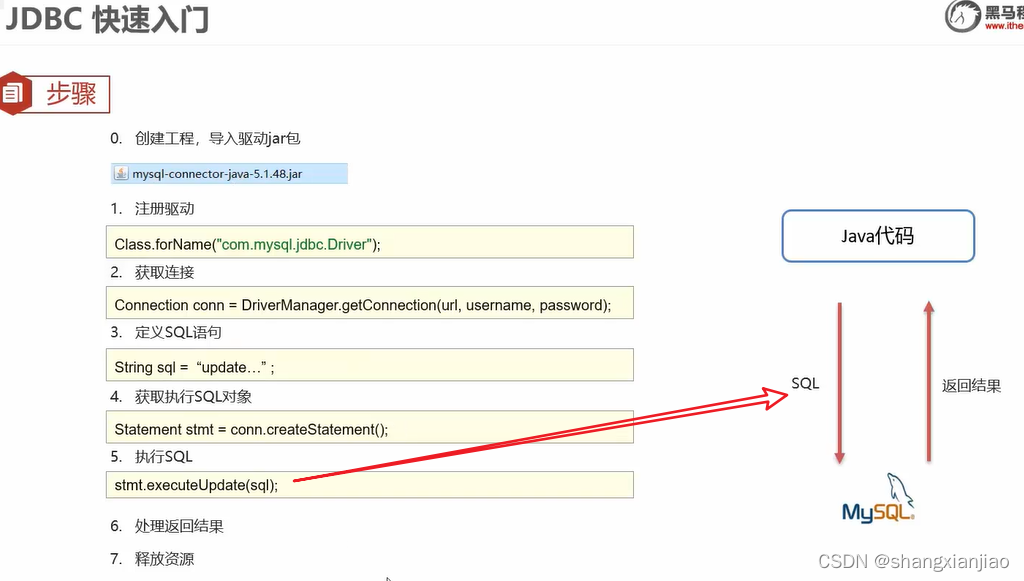This screenshot has width=1024, height=581.
Task: Click the Java代码 box
Action: coord(878,236)
